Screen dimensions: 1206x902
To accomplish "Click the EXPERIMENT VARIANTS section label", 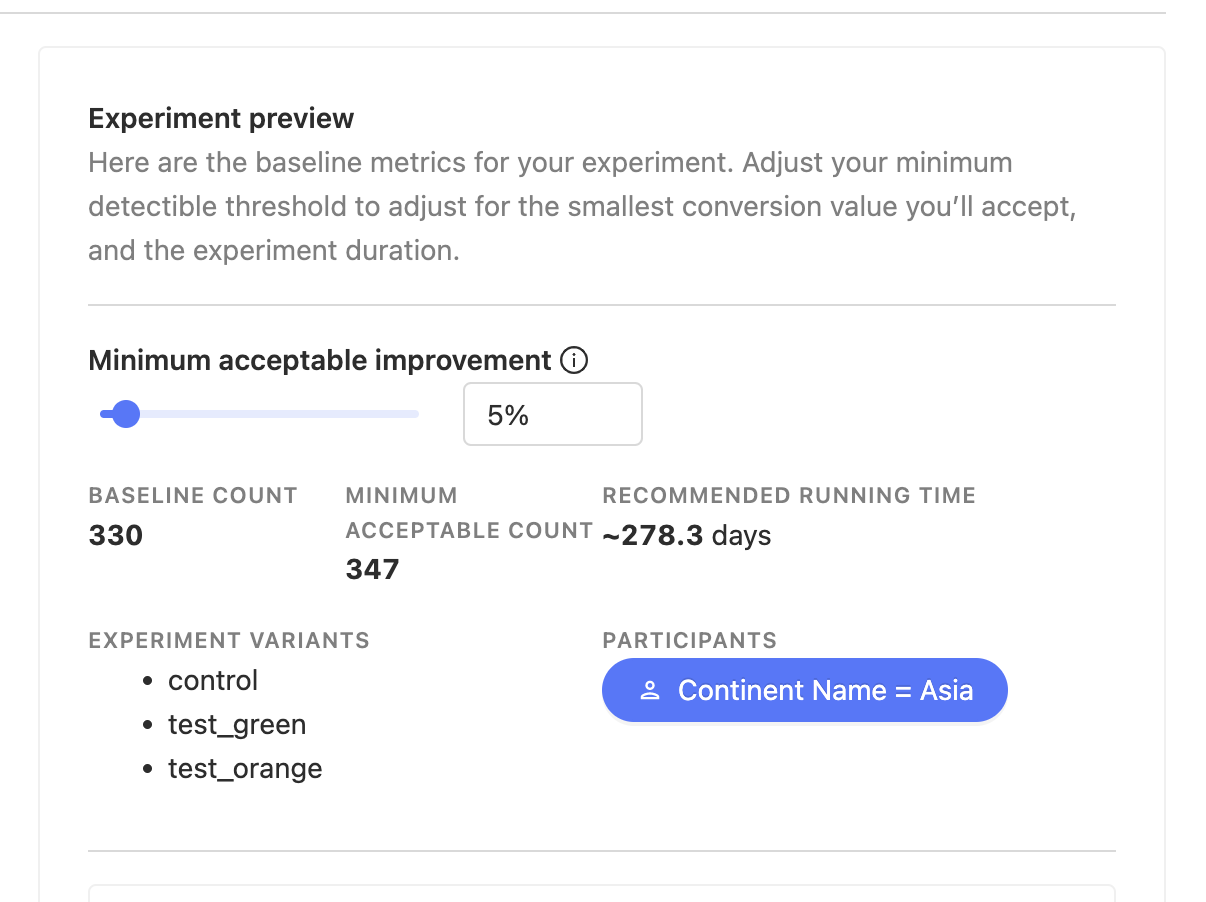I will [x=228, y=640].
